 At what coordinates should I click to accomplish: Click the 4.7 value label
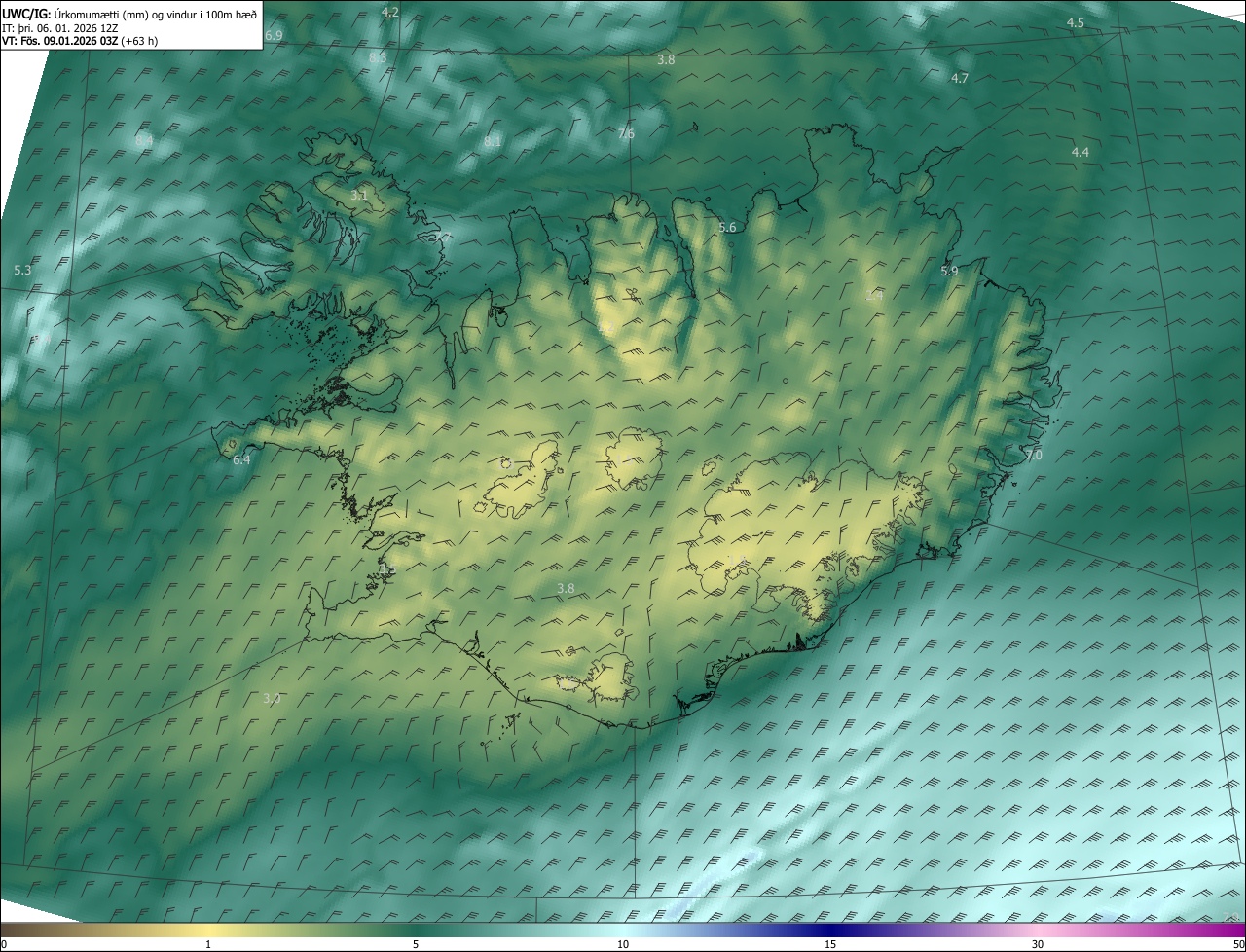[x=960, y=78]
